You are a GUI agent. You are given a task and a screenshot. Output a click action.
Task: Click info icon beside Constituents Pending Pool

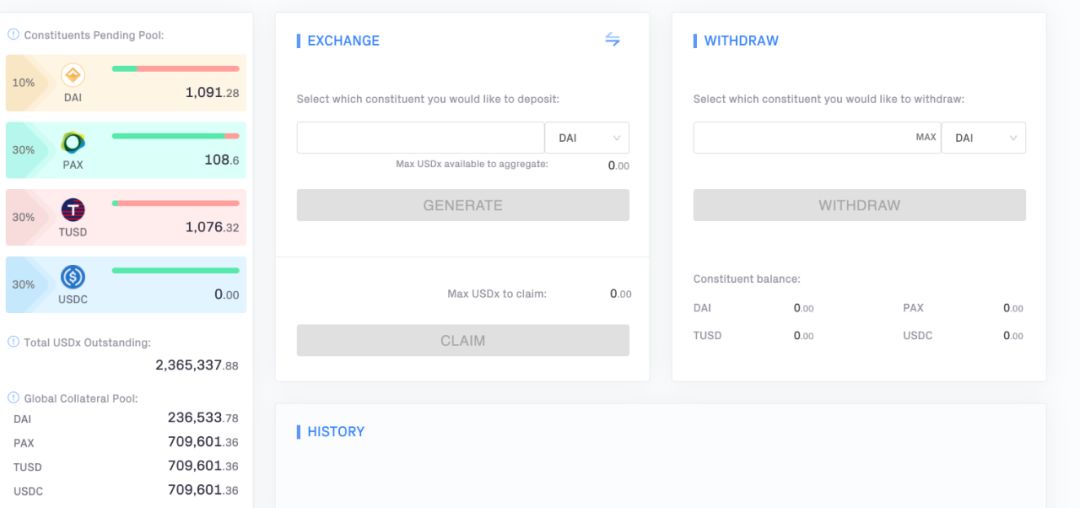click(13, 34)
